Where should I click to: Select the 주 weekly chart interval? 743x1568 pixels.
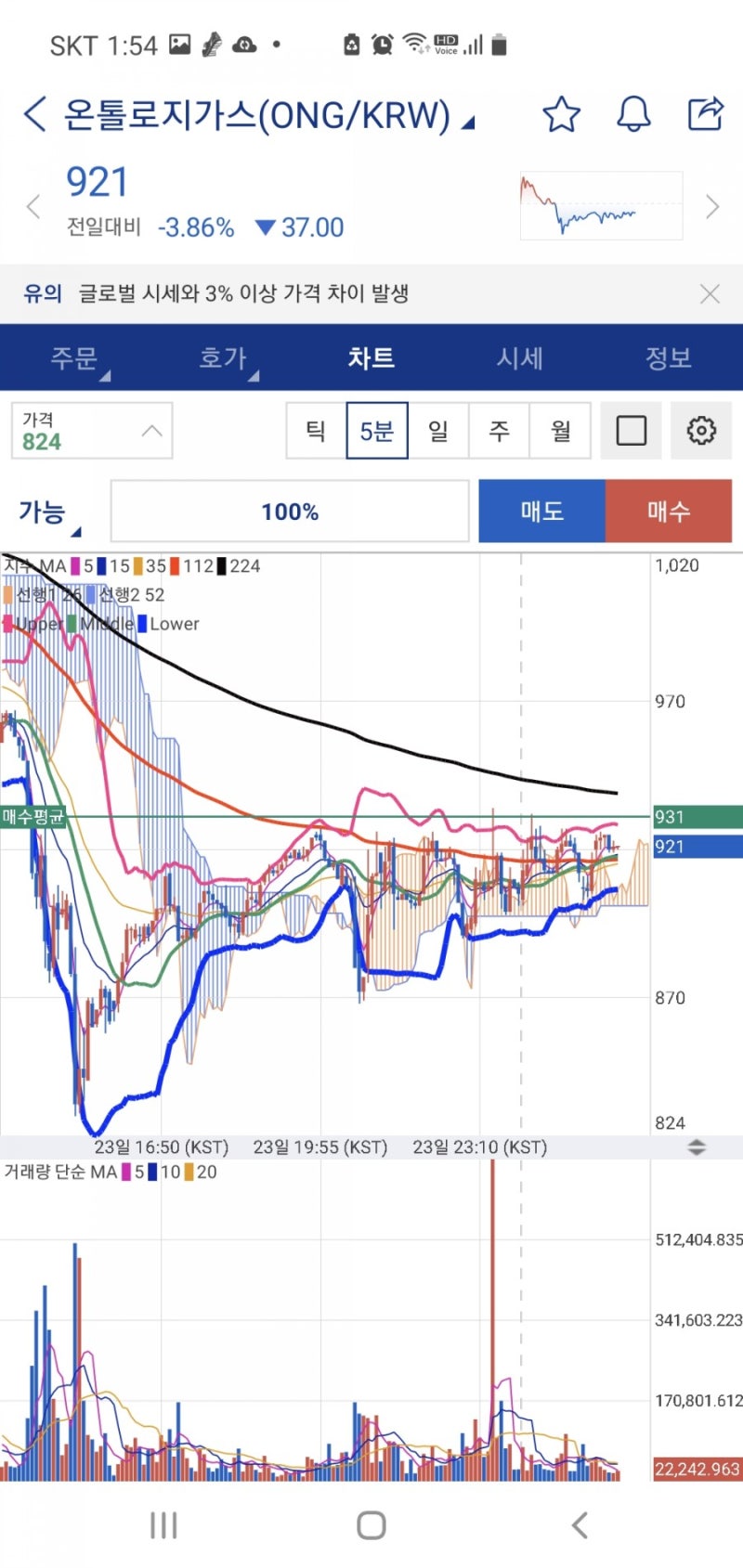click(x=500, y=431)
